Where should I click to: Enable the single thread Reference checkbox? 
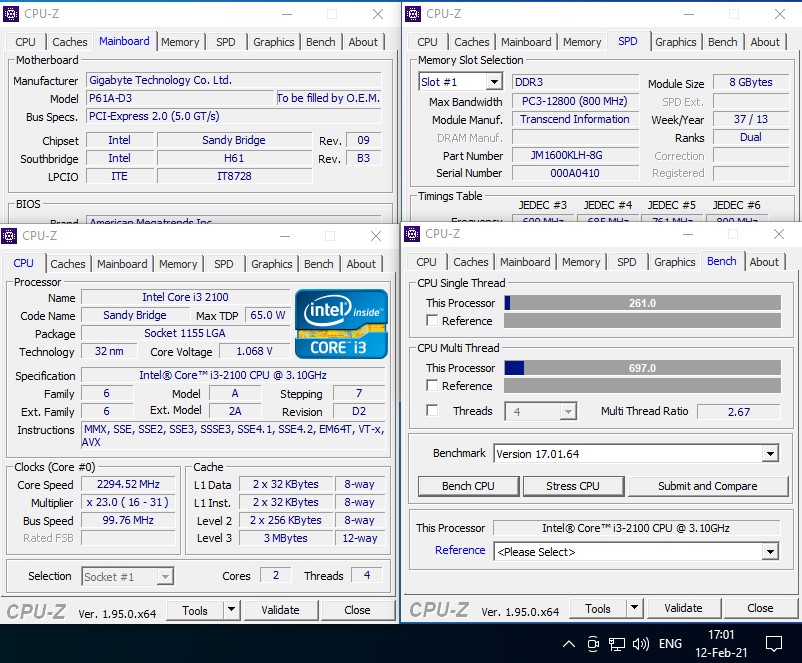click(432, 320)
